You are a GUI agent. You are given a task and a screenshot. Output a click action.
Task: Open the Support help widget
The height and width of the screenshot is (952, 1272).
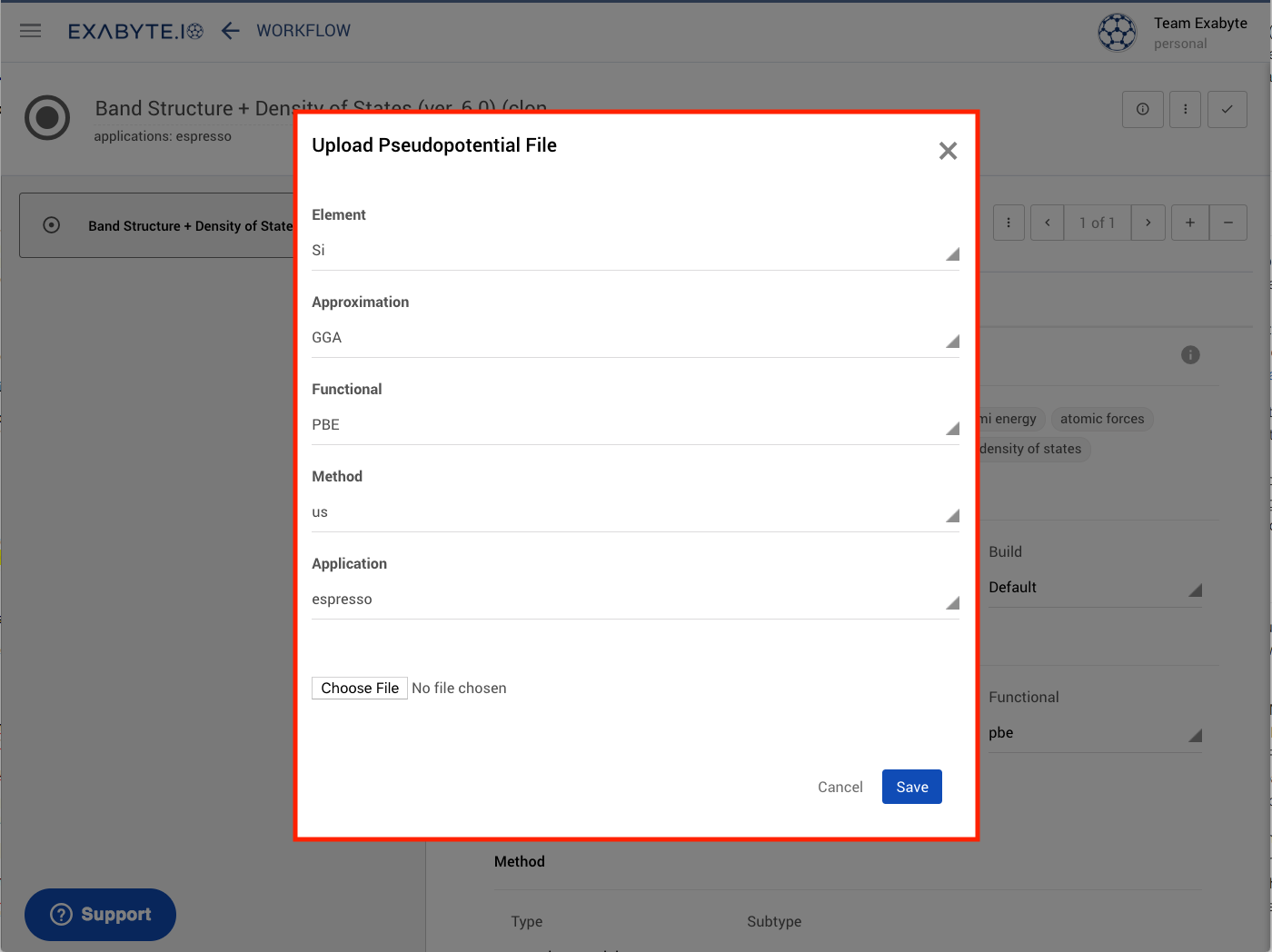100,915
